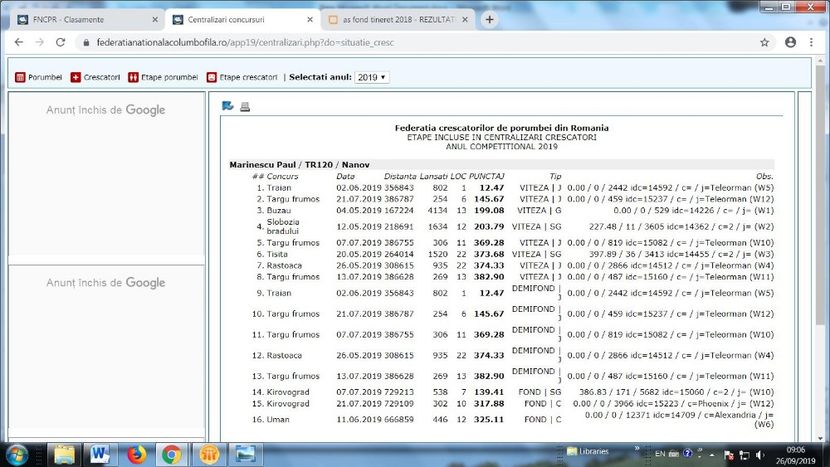Reload the page in Chrome
This screenshot has height=467, width=830.
(x=62, y=43)
